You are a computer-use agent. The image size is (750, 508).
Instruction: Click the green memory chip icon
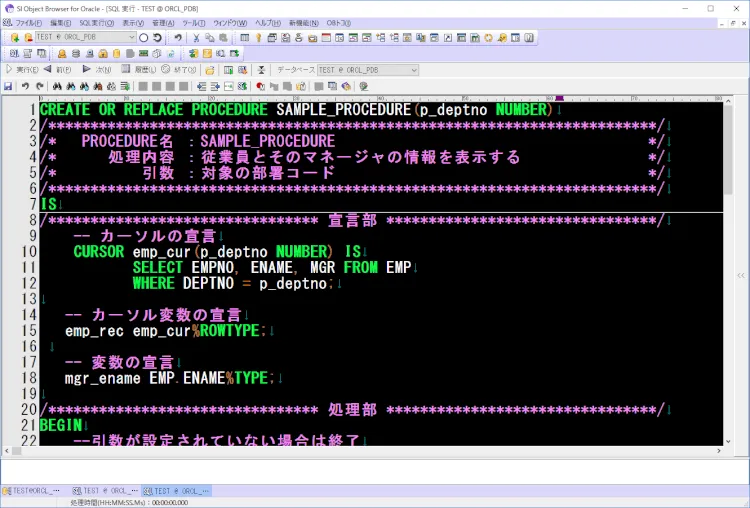[x=143, y=54]
